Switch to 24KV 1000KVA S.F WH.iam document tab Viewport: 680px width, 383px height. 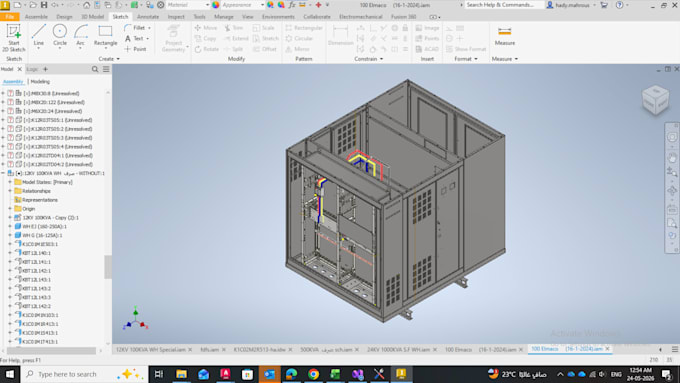[x=398, y=350]
